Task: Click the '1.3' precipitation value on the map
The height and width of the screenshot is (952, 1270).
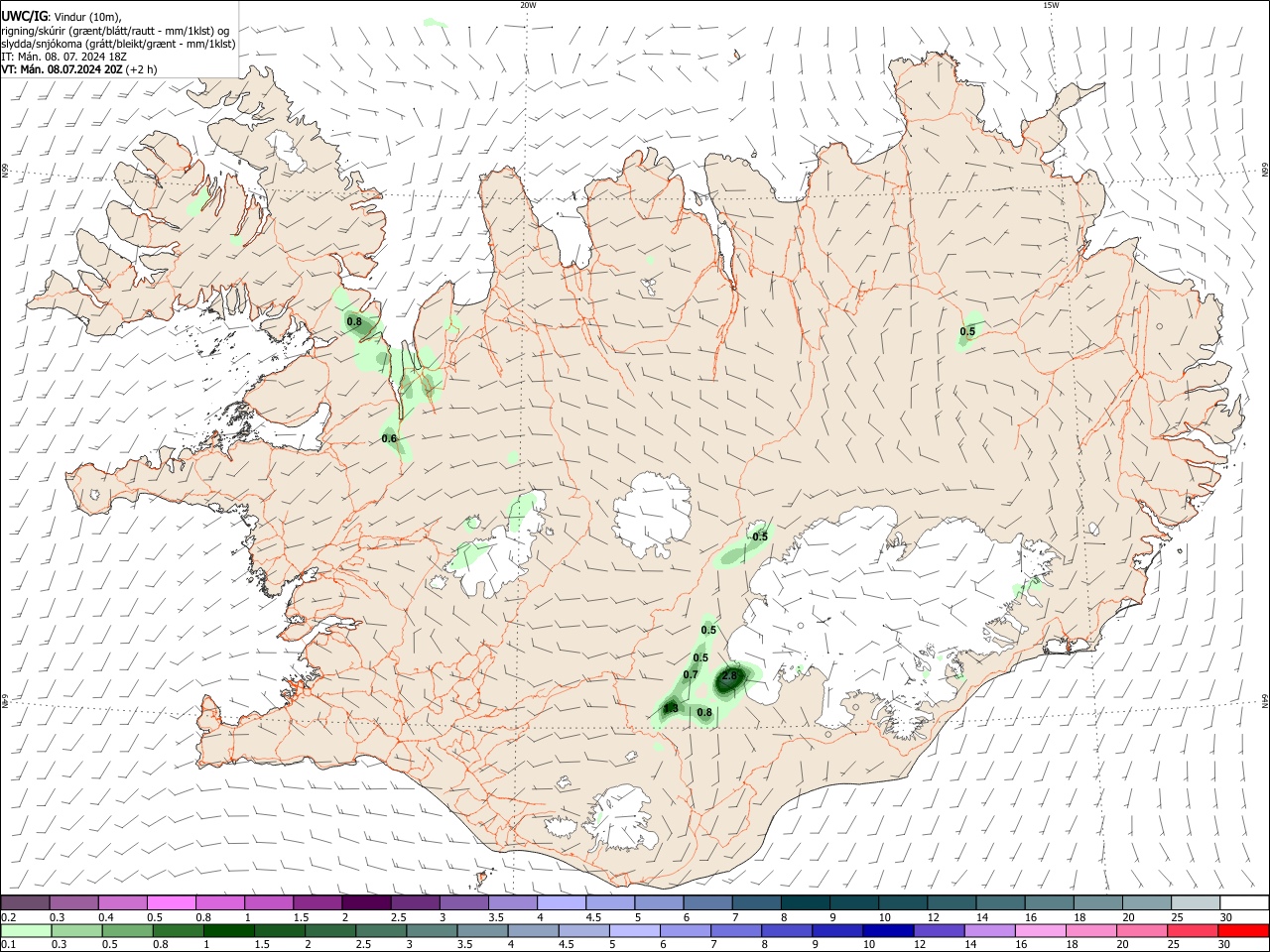Action: (671, 708)
